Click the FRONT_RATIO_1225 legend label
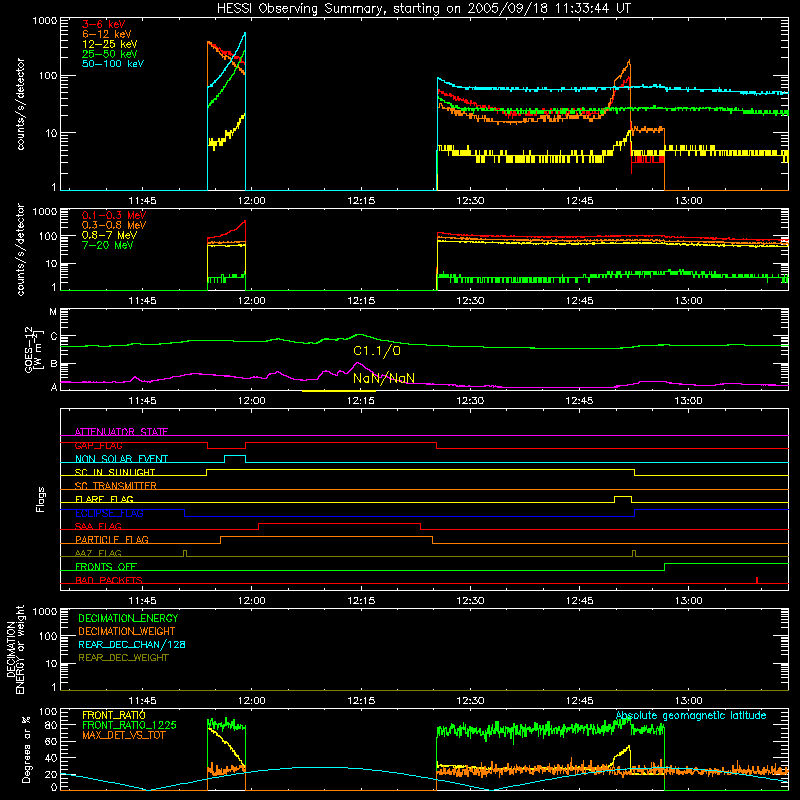Screen dimensions: 800x800 (x=130, y=725)
